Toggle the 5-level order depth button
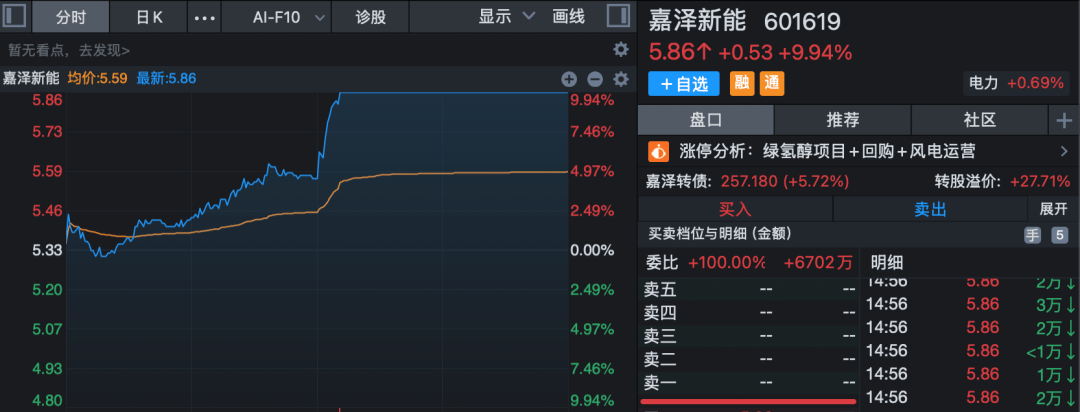1080x412 pixels. tap(1059, 235)
